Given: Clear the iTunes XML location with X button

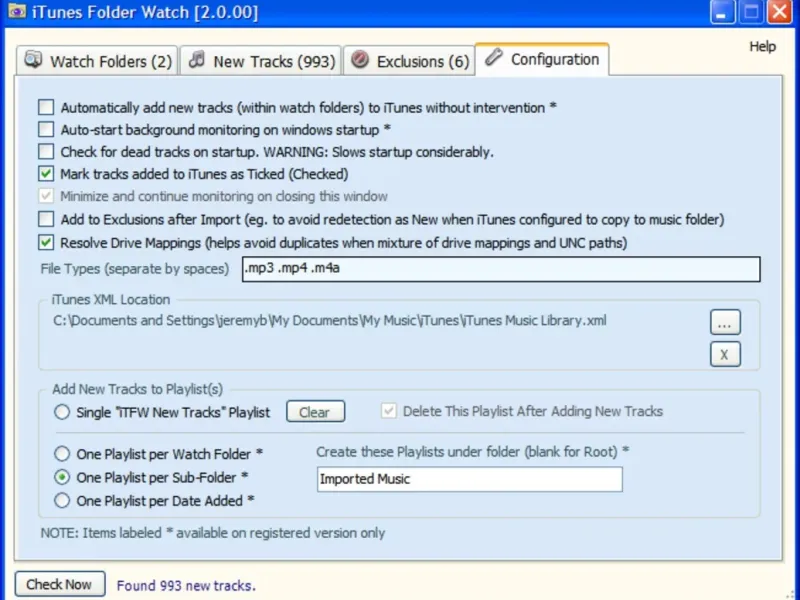Looking at the screenshot, I should point(725,354).
